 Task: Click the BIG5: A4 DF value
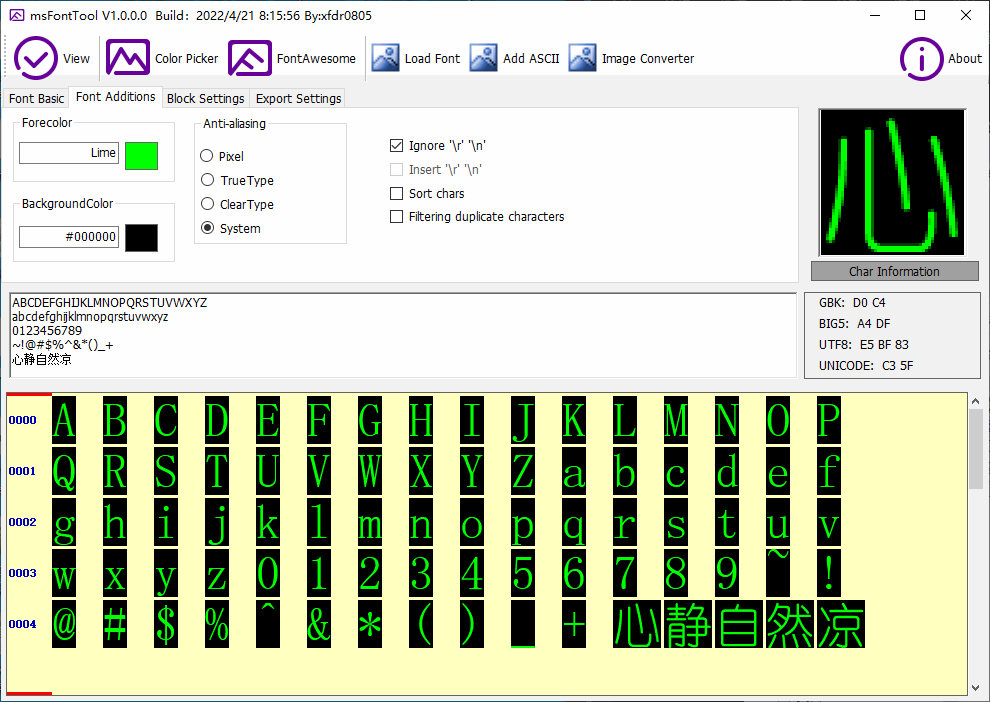(x=855, y=323)
